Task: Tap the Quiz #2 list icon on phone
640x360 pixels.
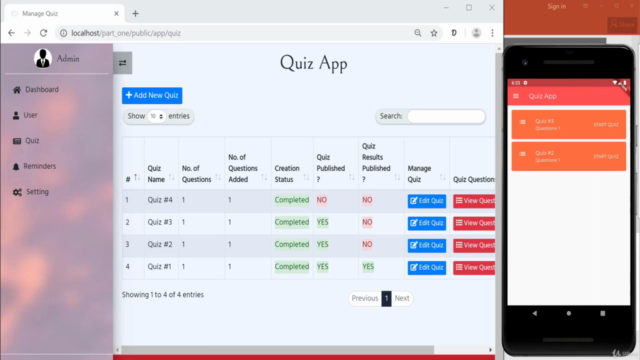Action: click(522, 154)
